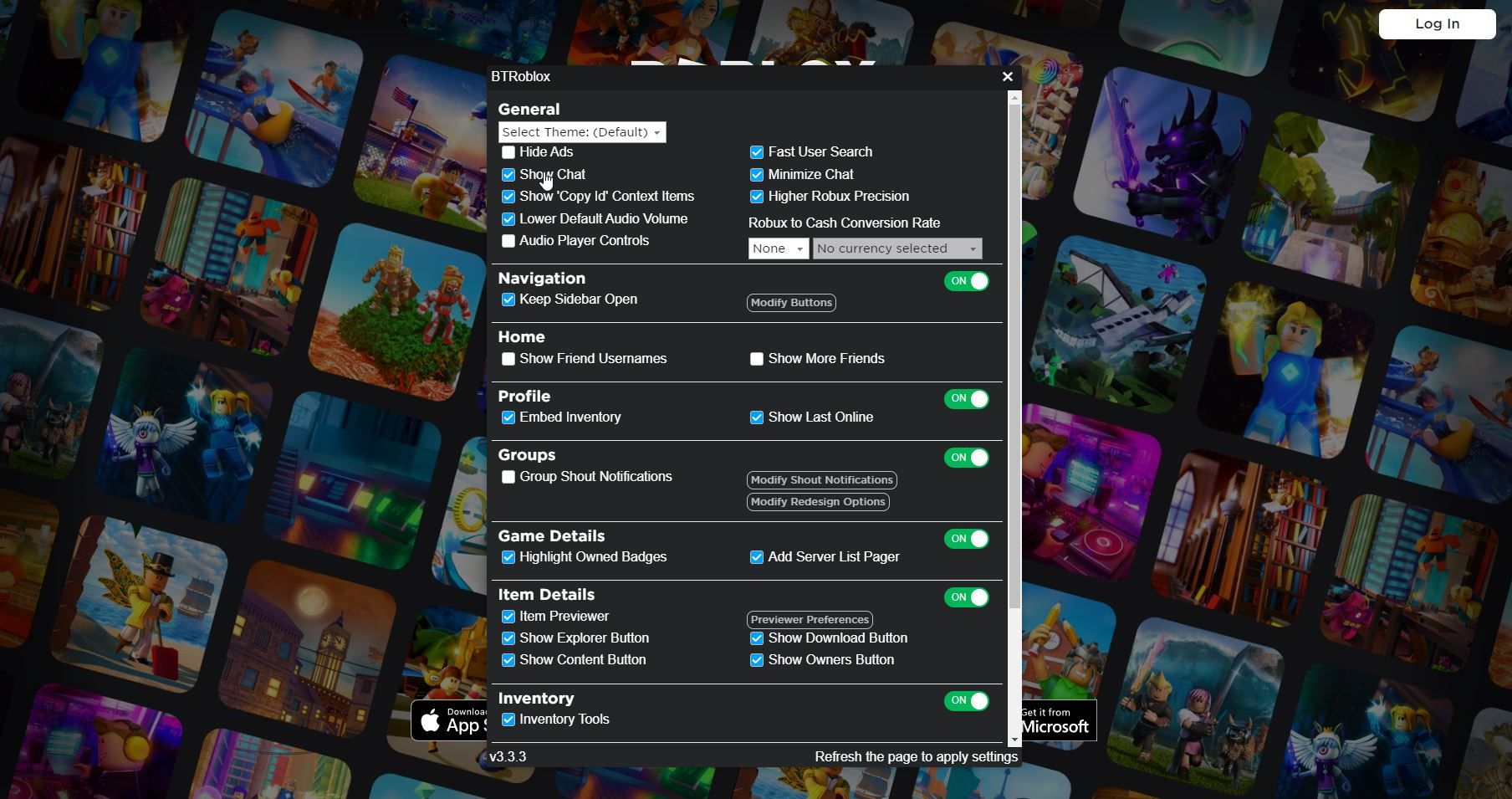The height and width of the screenshot is (799, 1512).
Task: Turn off the Inventory section toggle
Action: [x=967, y=701]
